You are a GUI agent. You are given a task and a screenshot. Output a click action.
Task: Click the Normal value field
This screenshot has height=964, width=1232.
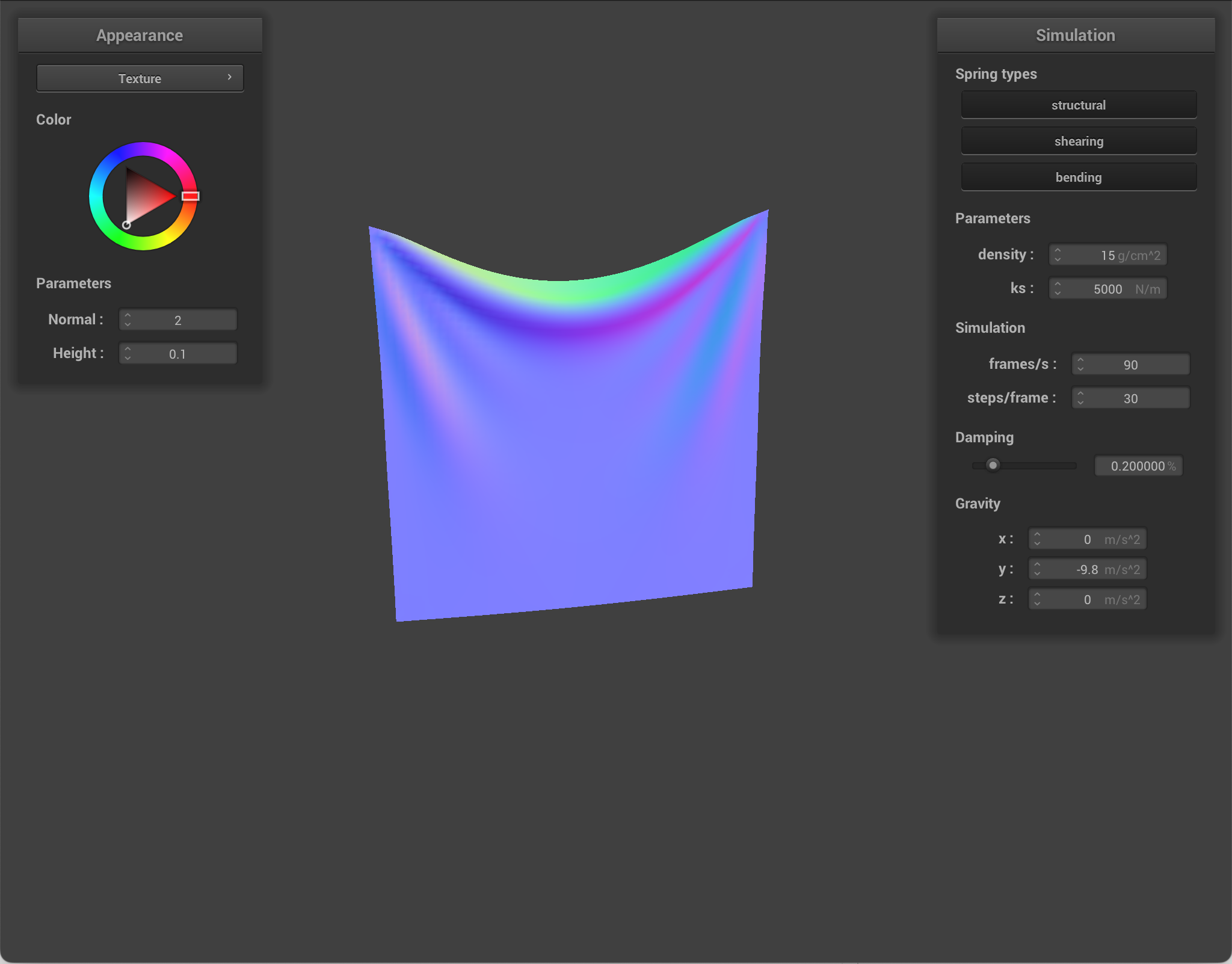[178, 320]
